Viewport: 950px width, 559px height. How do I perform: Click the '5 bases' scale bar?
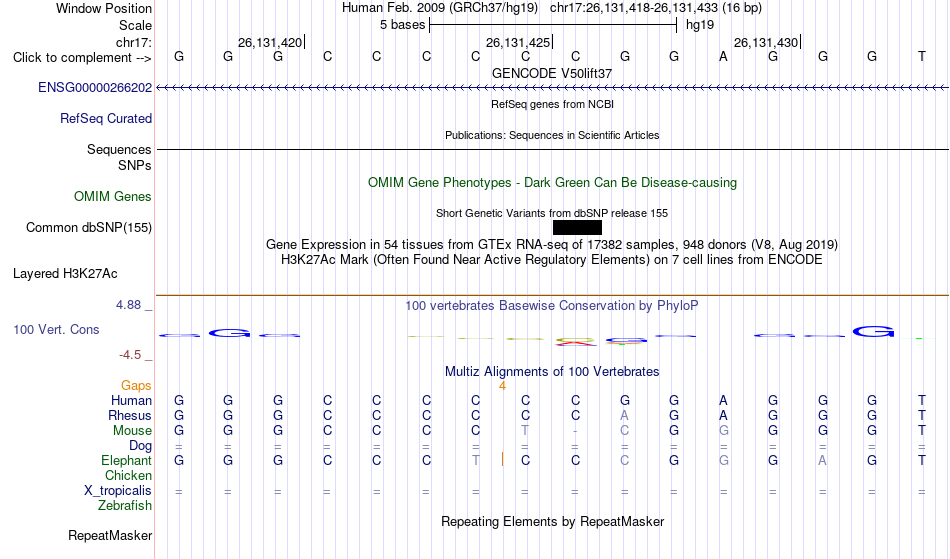(x=553, y=25)
